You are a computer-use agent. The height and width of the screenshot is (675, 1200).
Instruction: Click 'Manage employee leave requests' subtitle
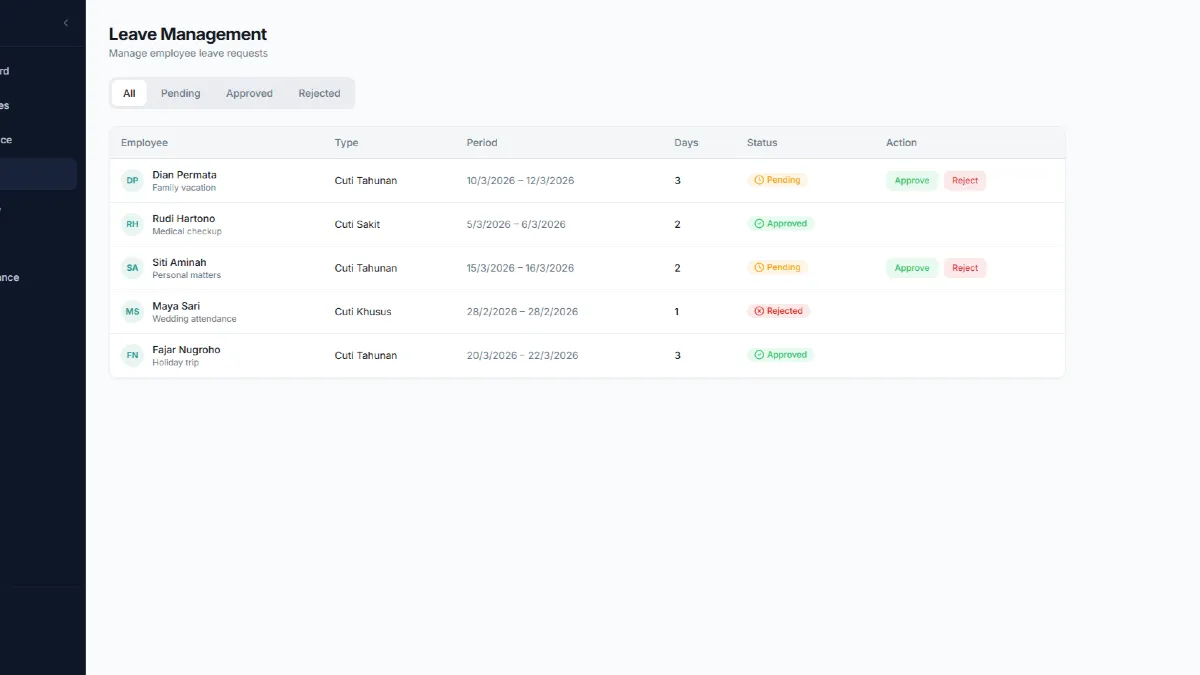click(x=188, y=53)
